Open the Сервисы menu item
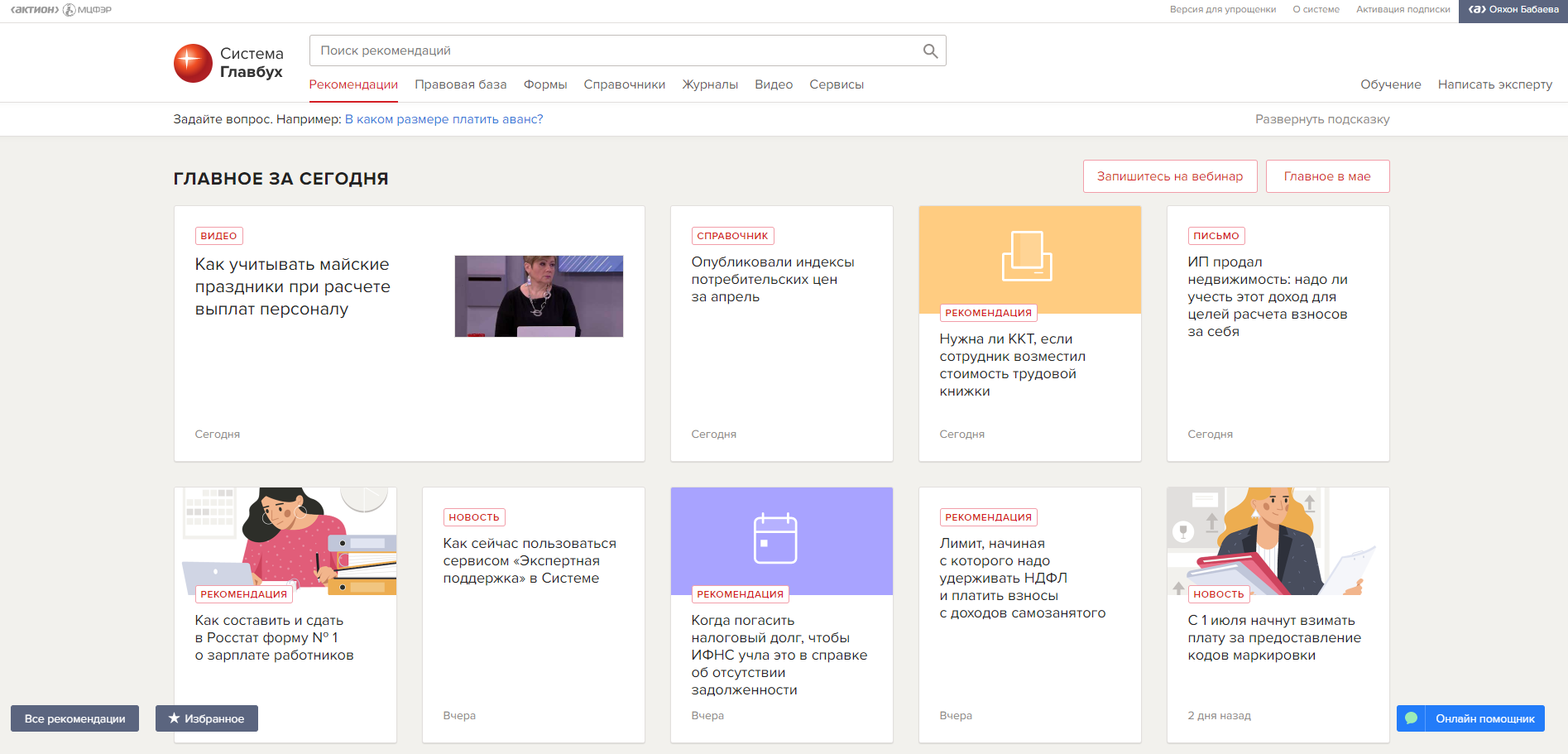The width and height of the screenshot is (1568, 754). 836,84
